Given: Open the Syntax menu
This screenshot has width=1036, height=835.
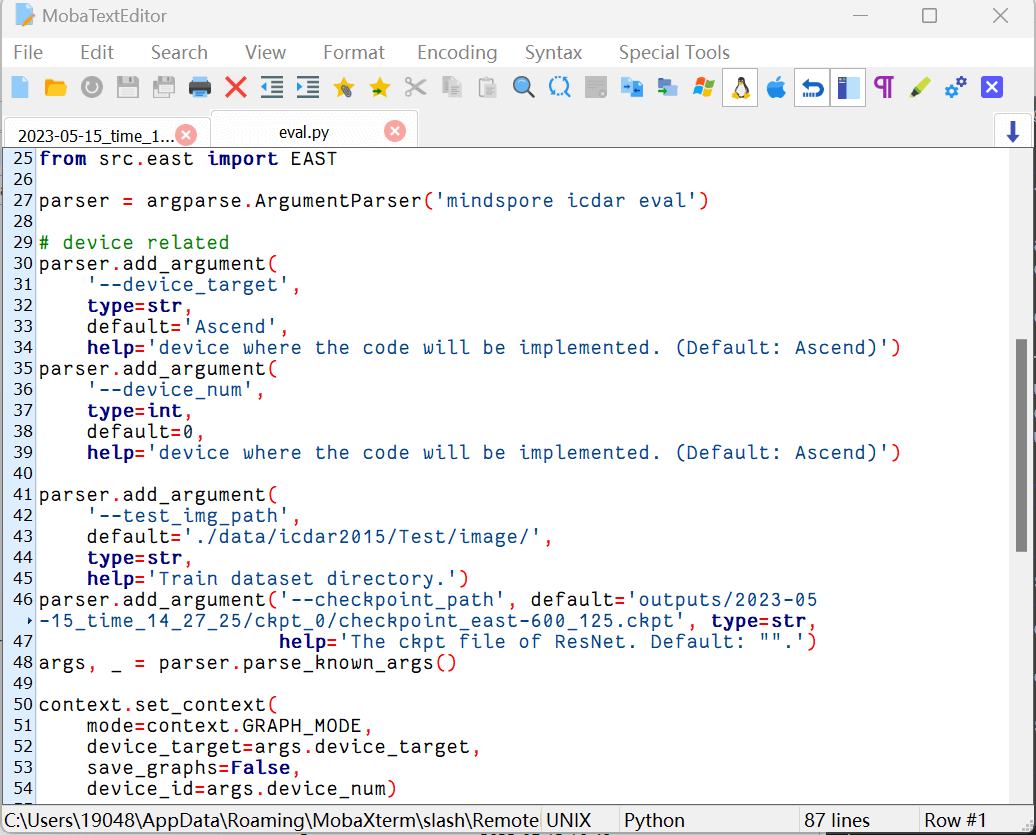Looking at the screenshot, I should (x=554, y=53).
